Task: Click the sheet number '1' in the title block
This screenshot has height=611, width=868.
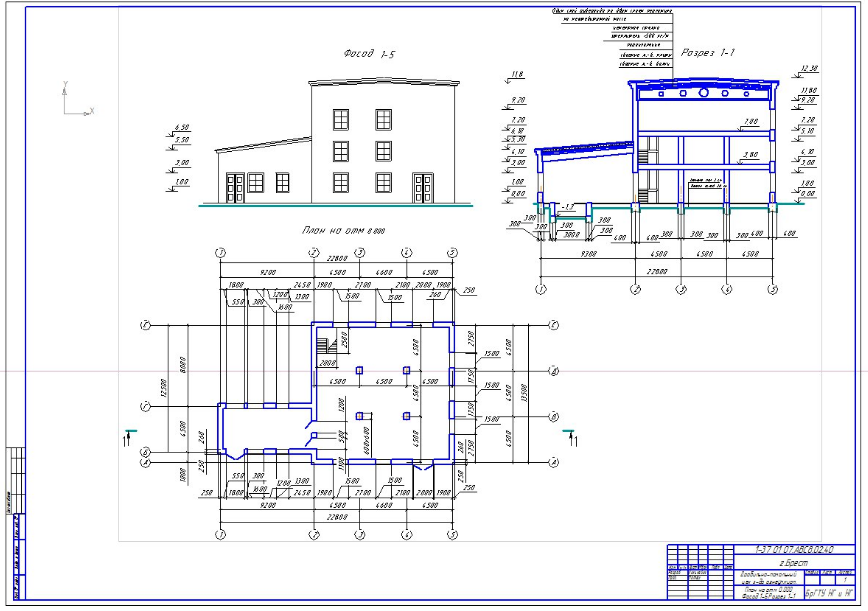Action: [x=845, y=580]
